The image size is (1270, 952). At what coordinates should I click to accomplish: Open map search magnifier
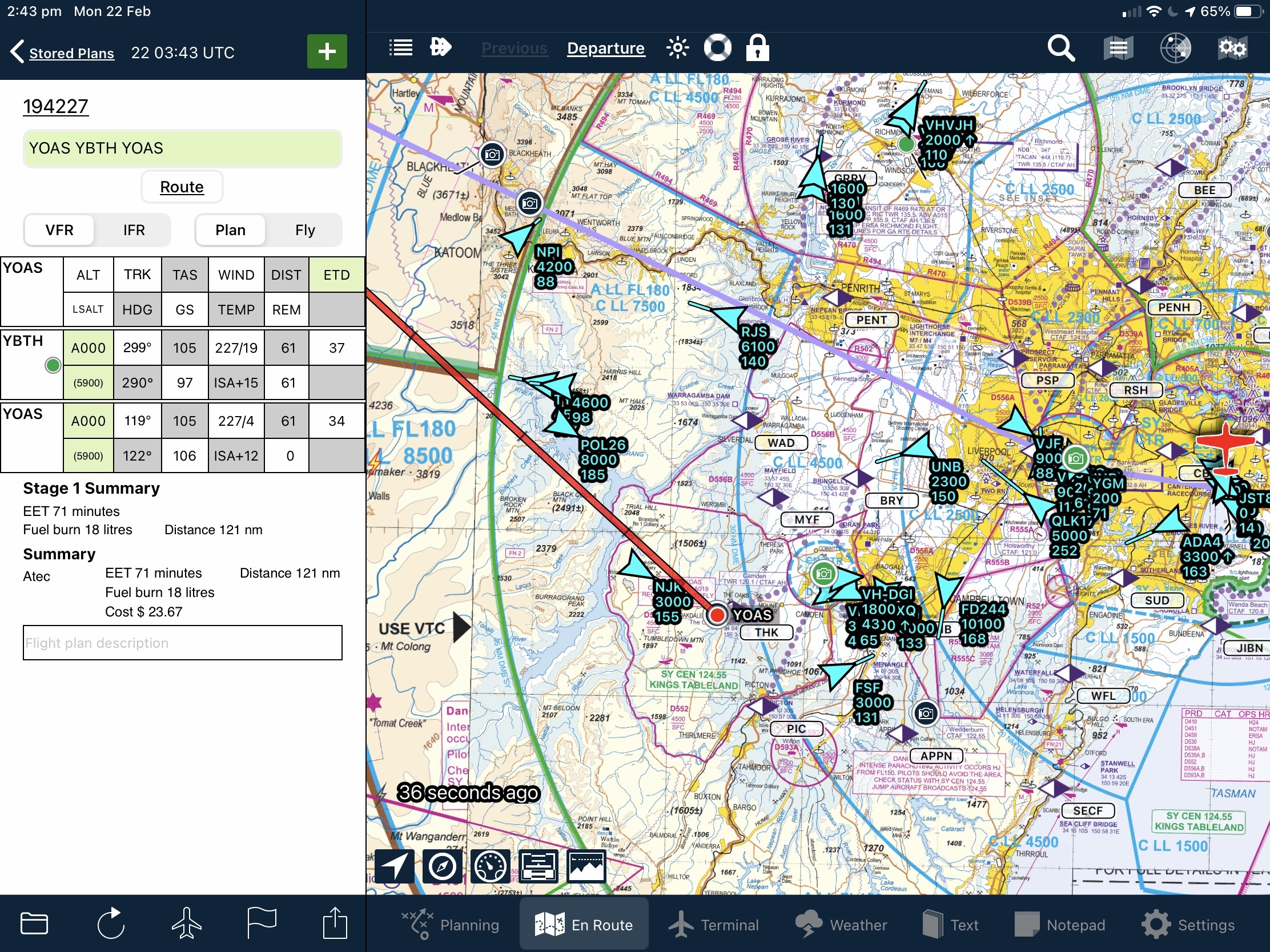click(1060, 48)
